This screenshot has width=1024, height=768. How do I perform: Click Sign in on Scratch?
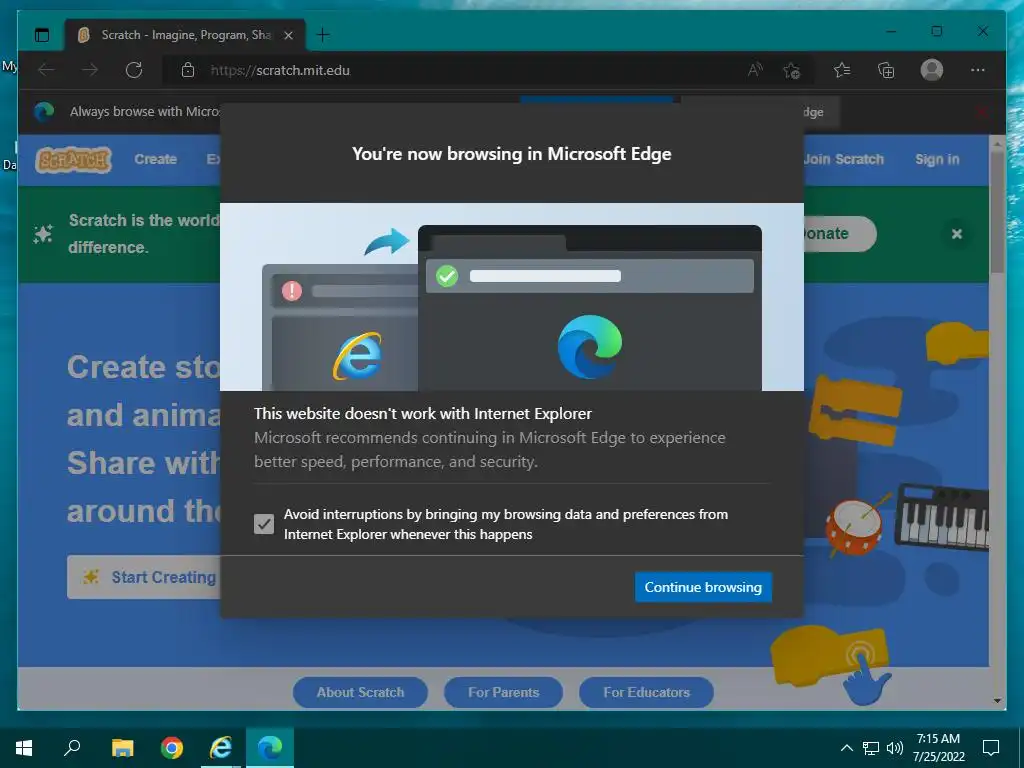tap(937, 159)
